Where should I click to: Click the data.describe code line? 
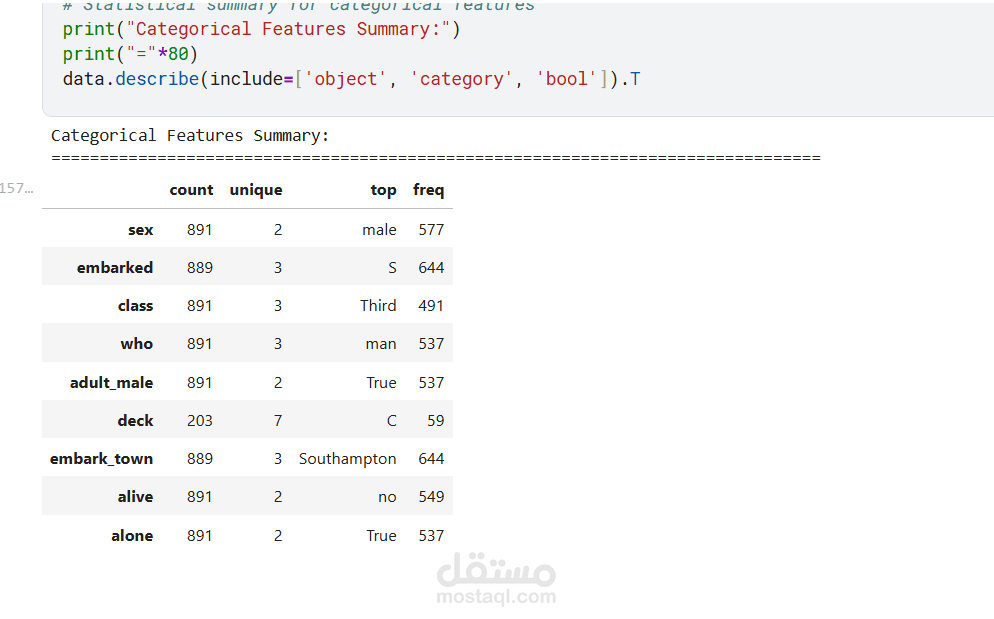[x=350, y=78]
